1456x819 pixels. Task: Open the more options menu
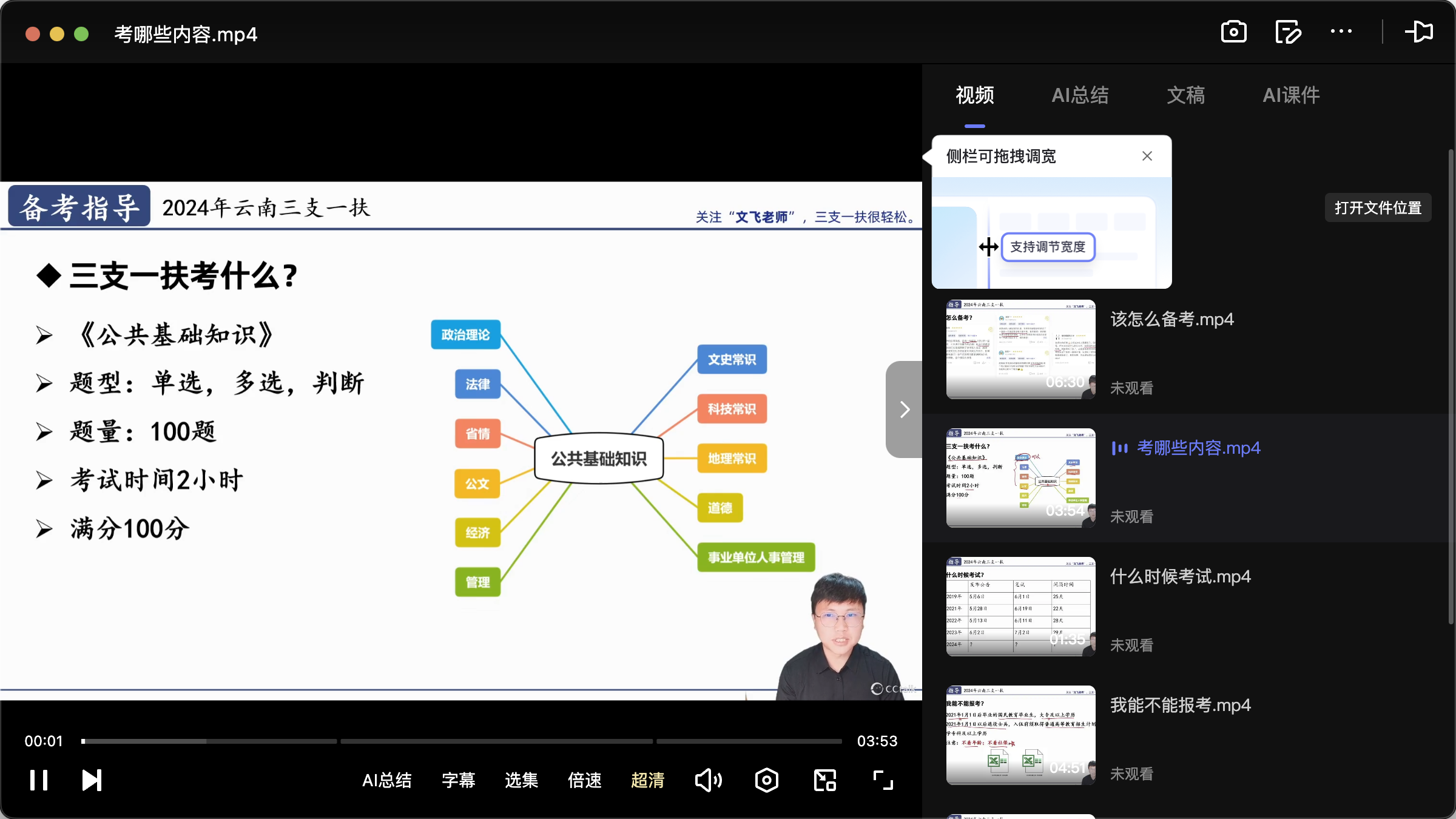[x=1341, y=32]
